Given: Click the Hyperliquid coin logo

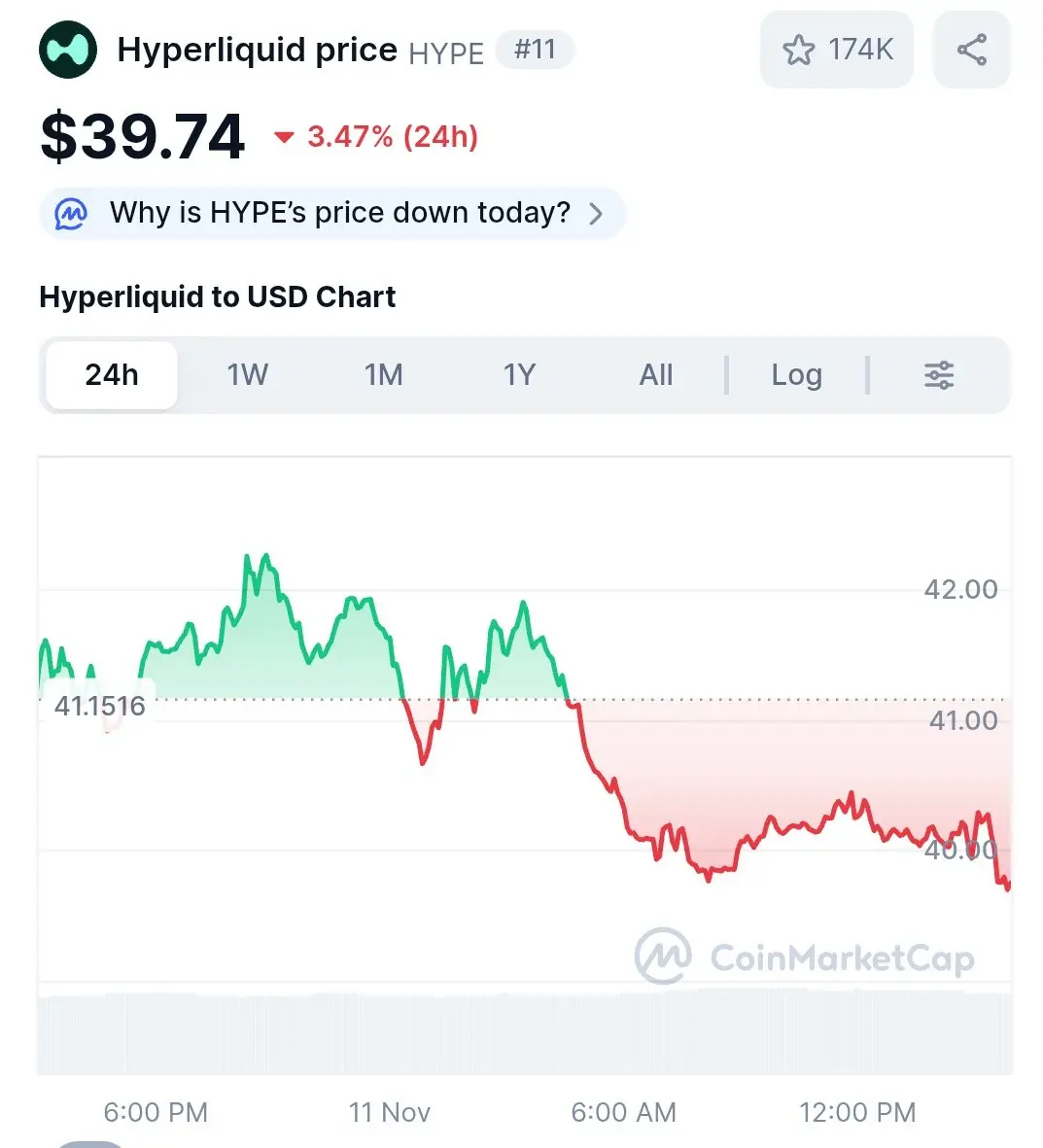Looking at the screenshot, I should 68,50.
